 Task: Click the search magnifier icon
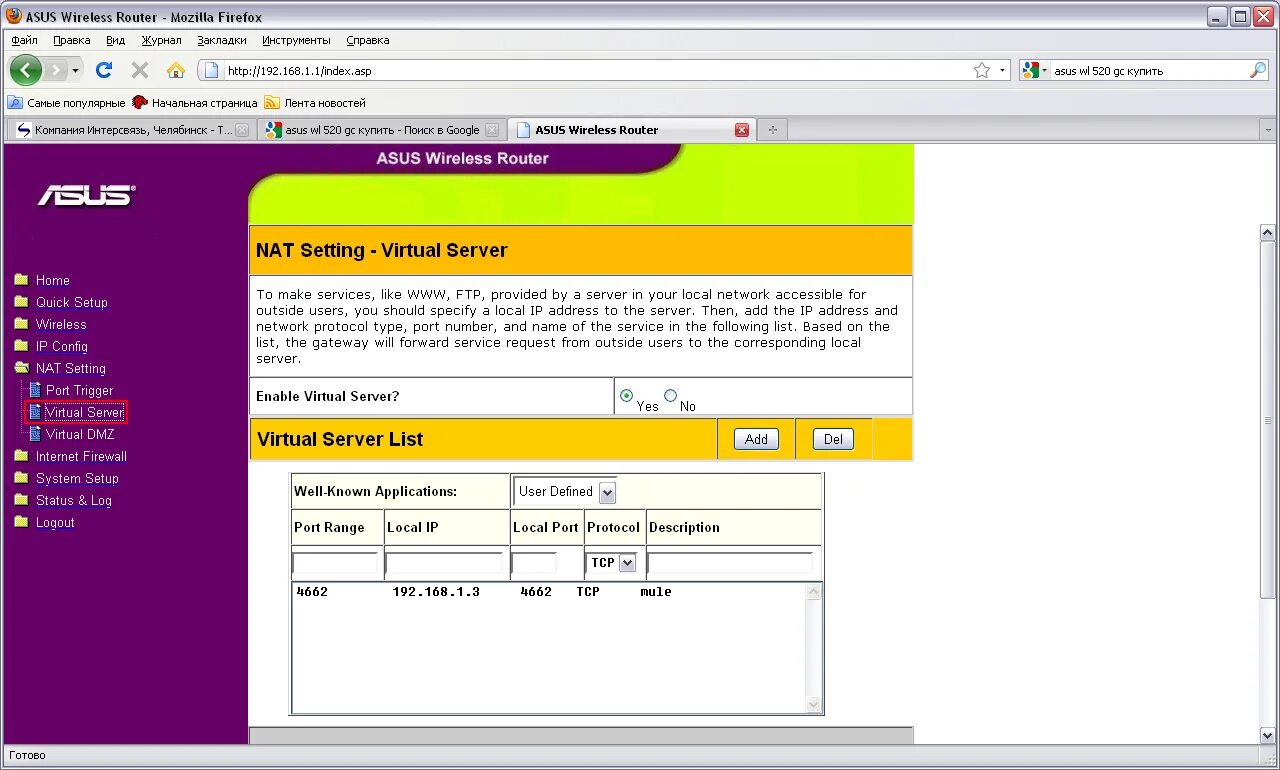click(1258, 70)
